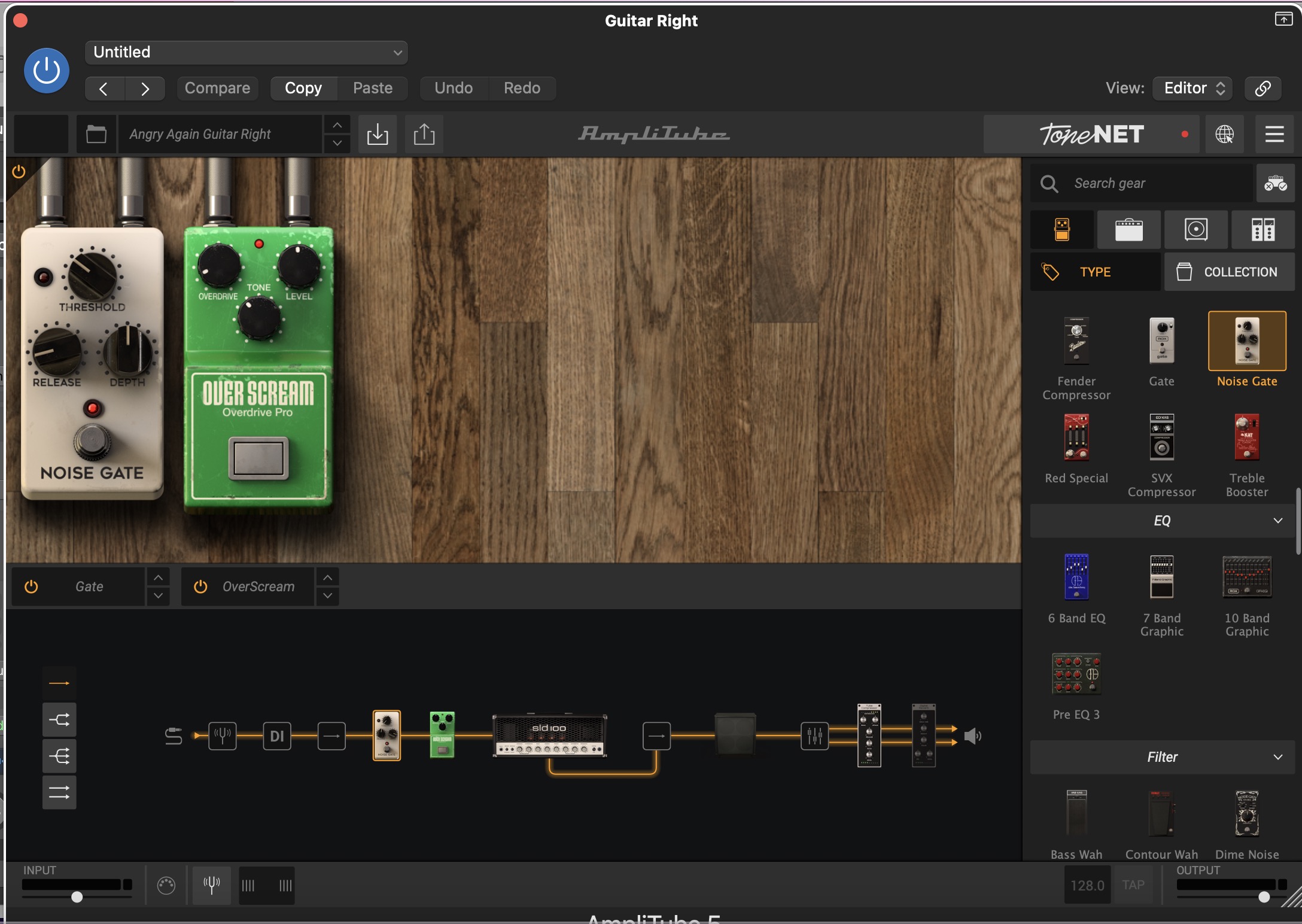Click the custom shop cart icon
The width and height of the screenshot is (1302, 924).
point(1275,183)
